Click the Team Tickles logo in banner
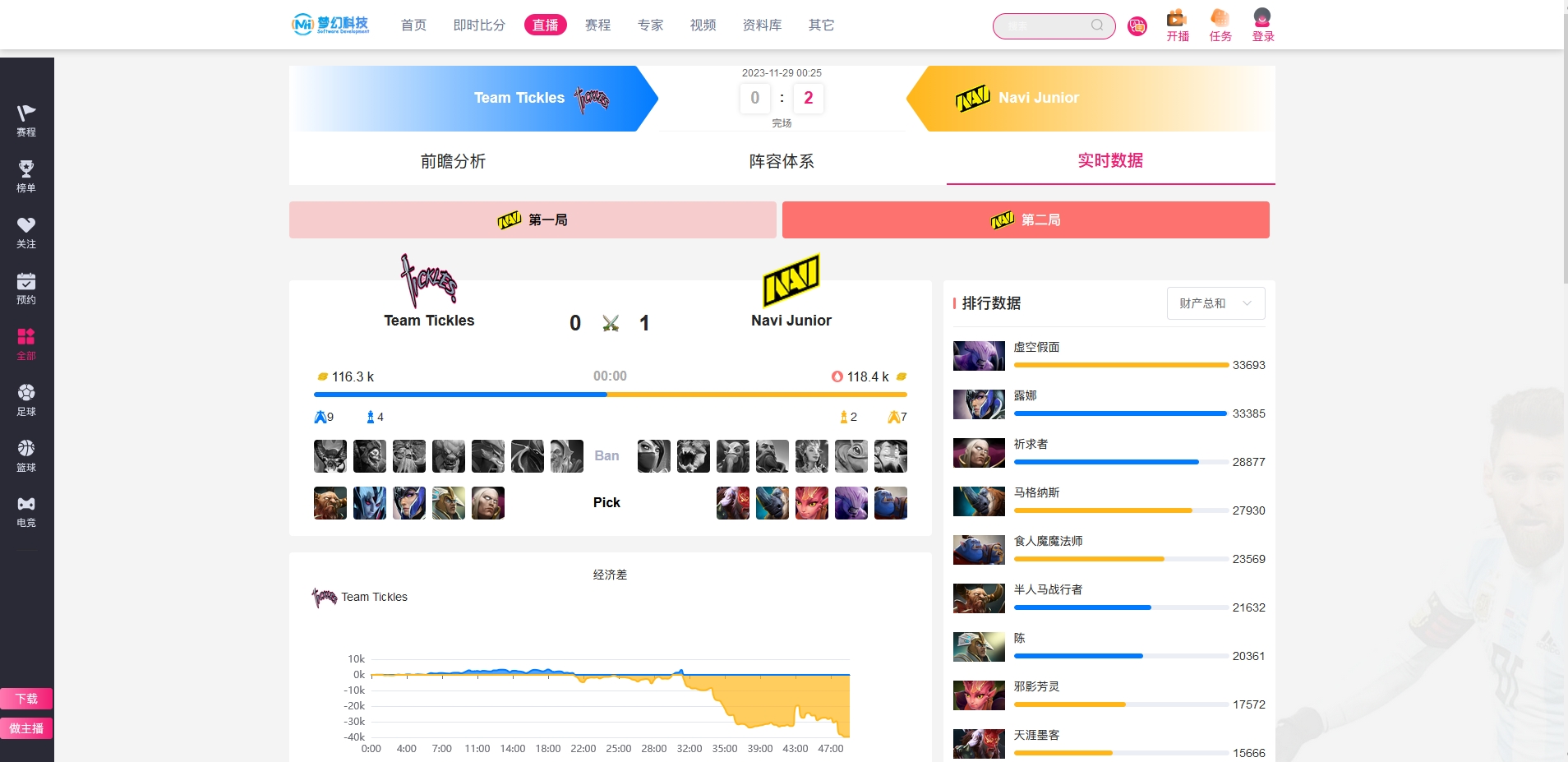 (592, 99)
